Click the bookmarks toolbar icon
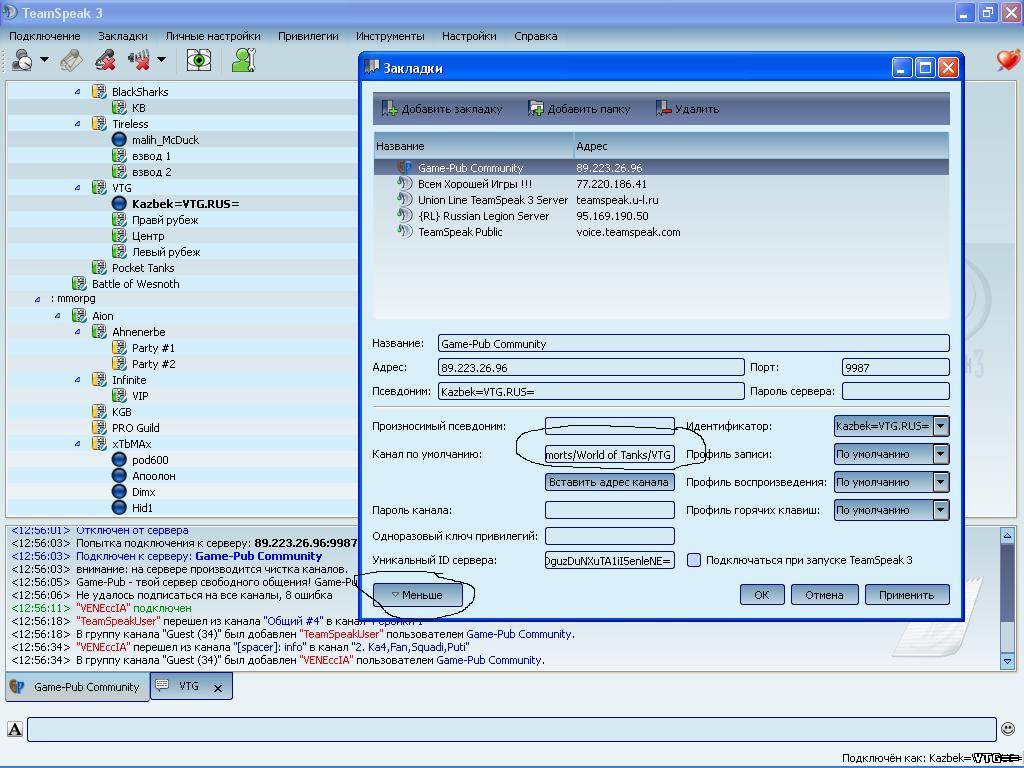Viewport: 1024px width, 768px height. click(x=71, y=60)
